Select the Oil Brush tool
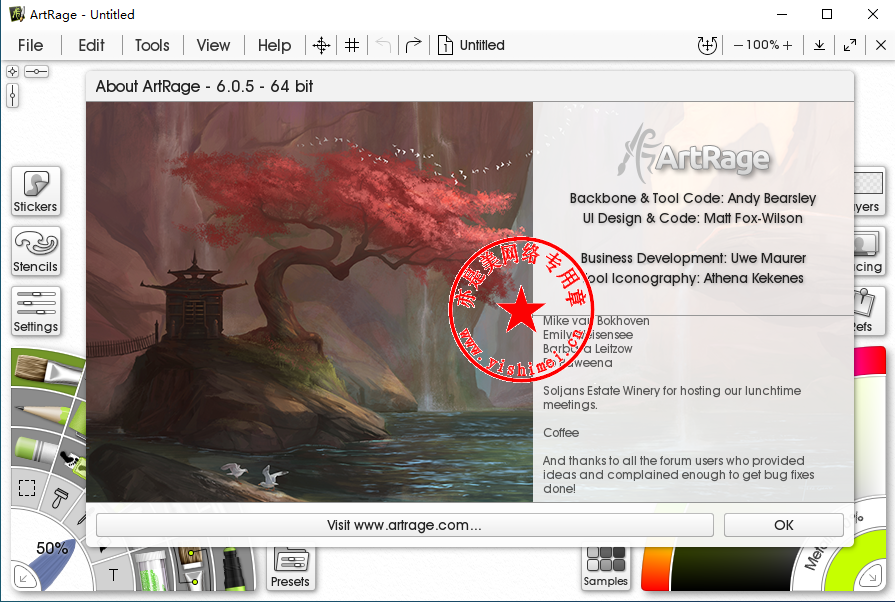 click(x=47, y=370)
